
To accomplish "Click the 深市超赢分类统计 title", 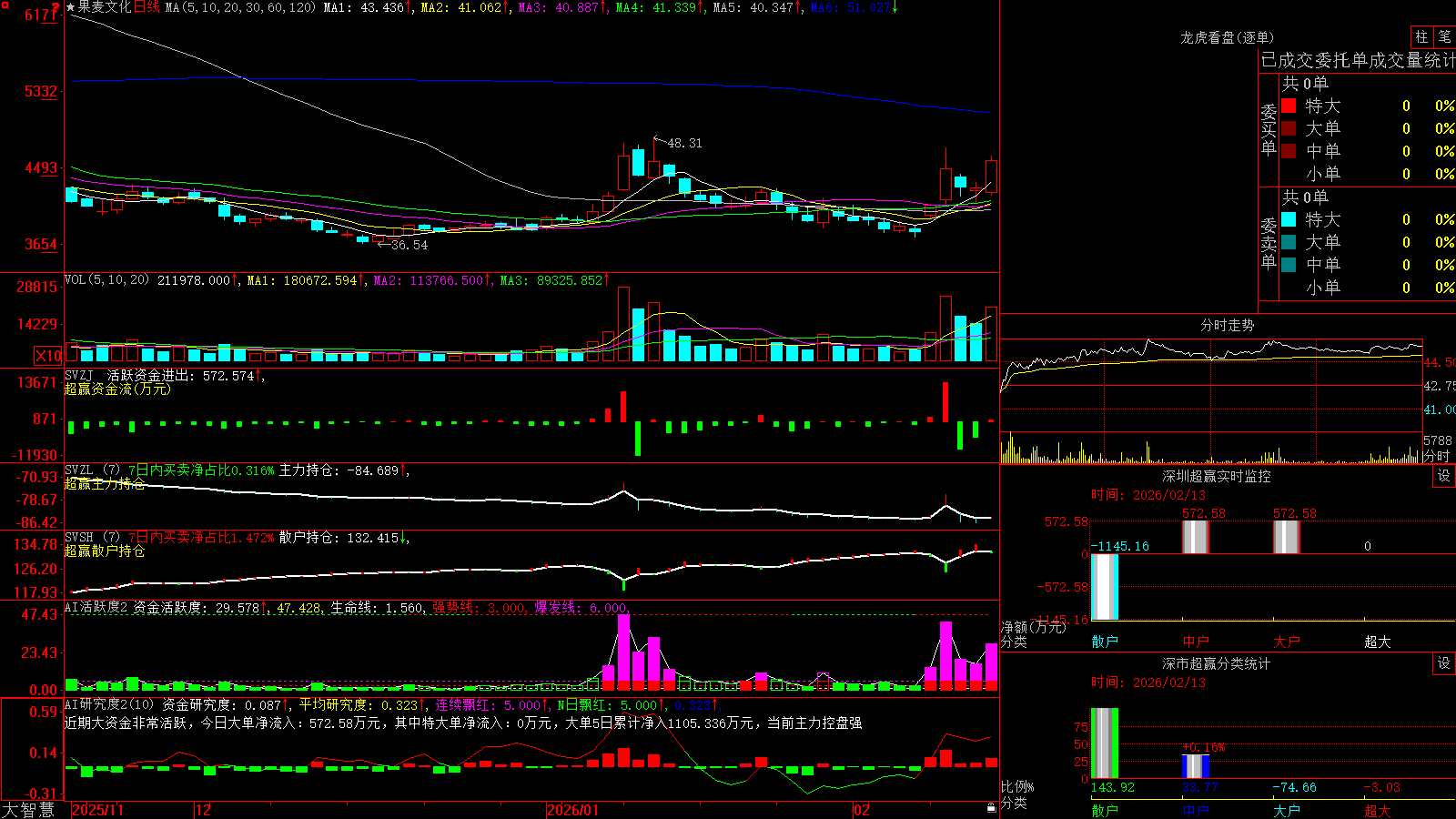I will coord(1217,663).
